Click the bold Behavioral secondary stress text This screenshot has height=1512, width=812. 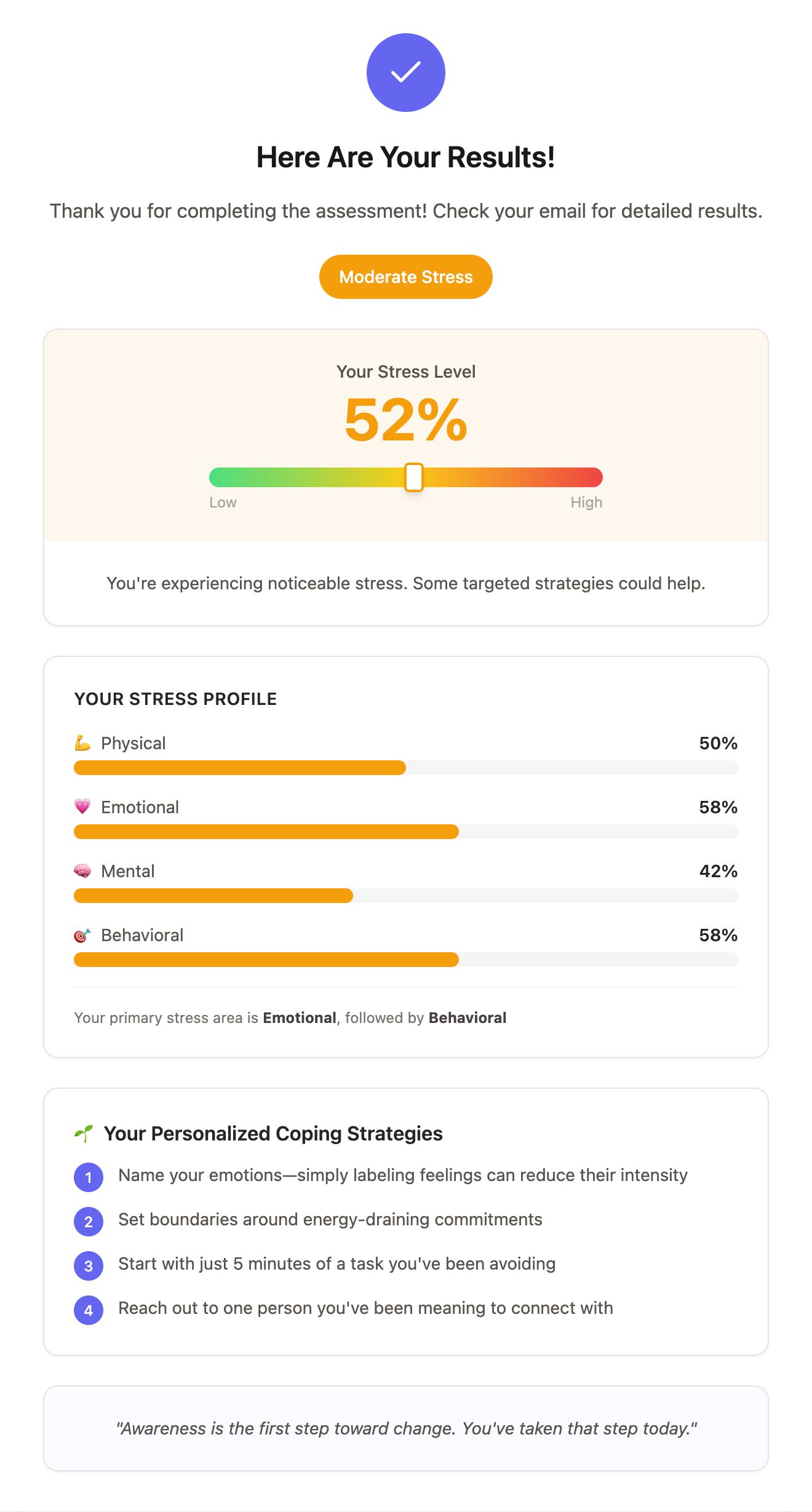point(468,1018)
